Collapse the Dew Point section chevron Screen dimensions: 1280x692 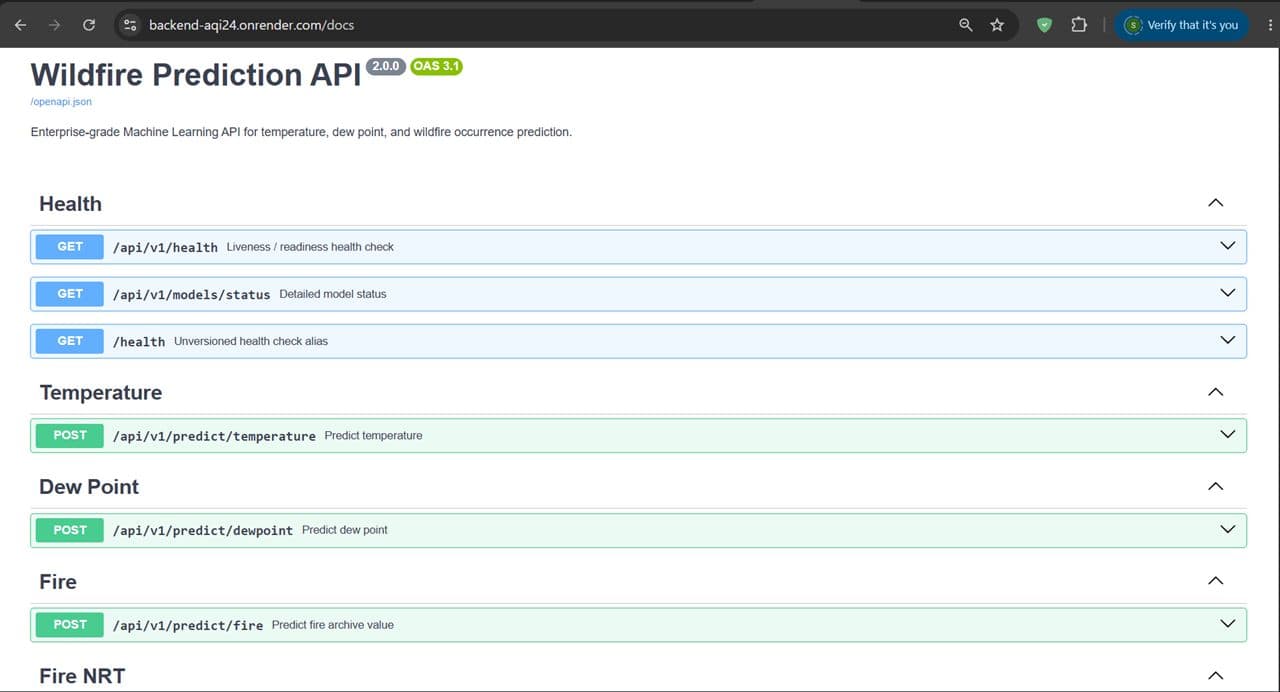click(1216, 487)
